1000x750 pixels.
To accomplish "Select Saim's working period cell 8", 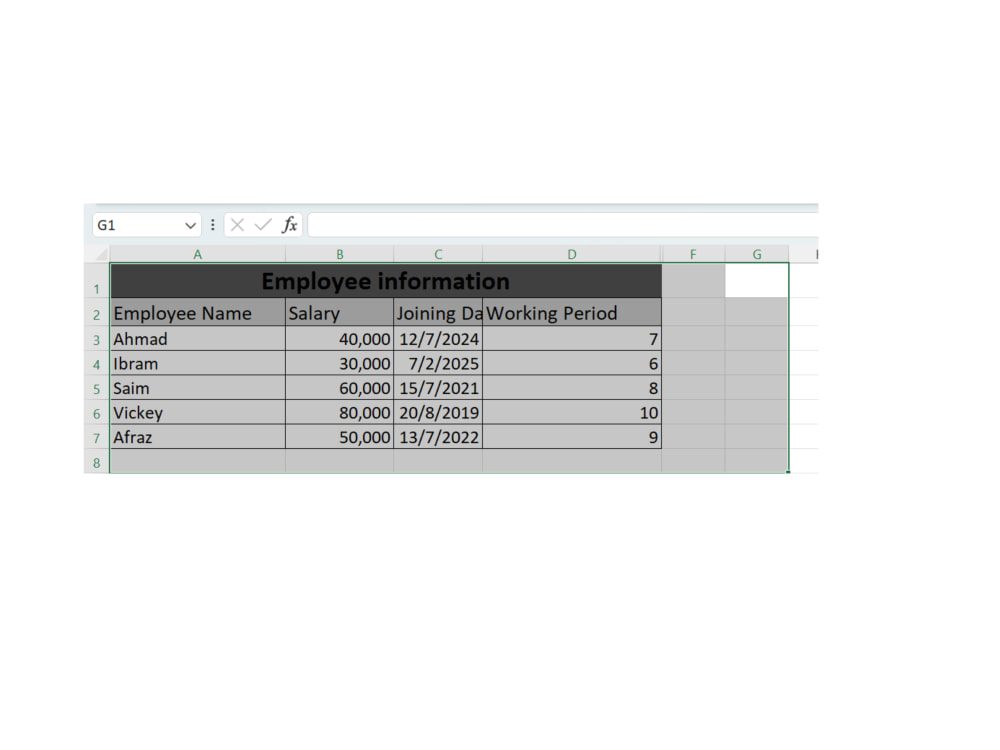I will [x=572, y=388].
